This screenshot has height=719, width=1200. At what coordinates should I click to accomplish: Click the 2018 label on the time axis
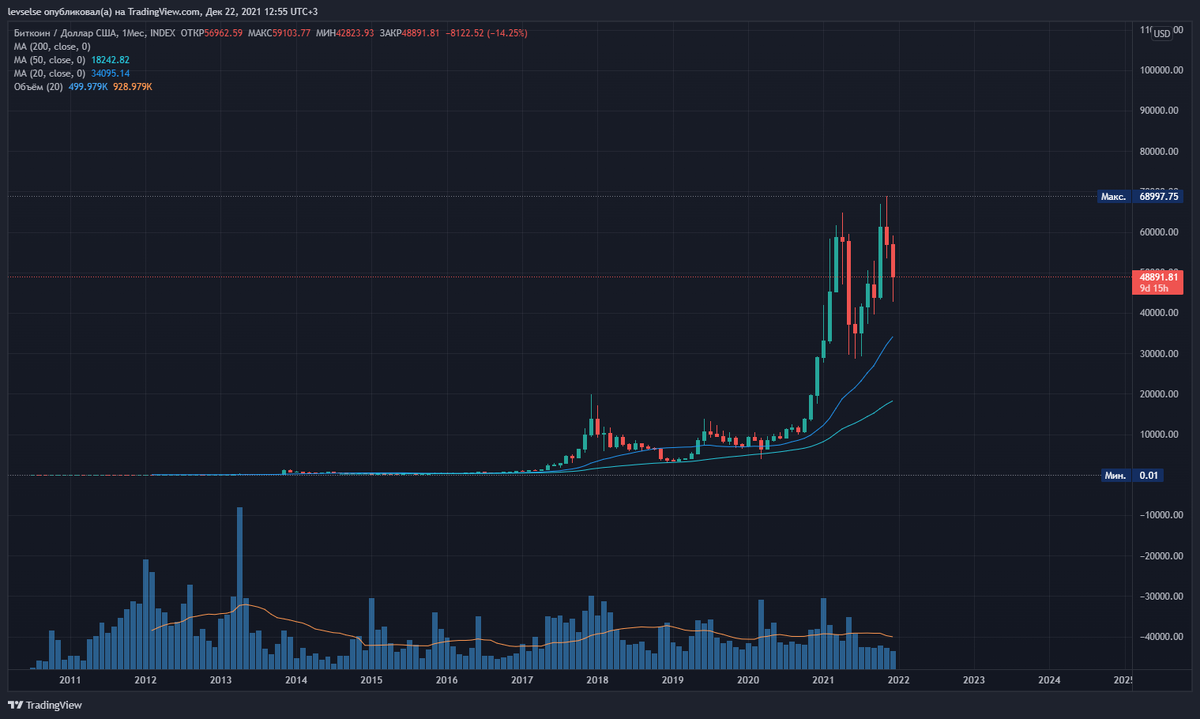[597, 680]
